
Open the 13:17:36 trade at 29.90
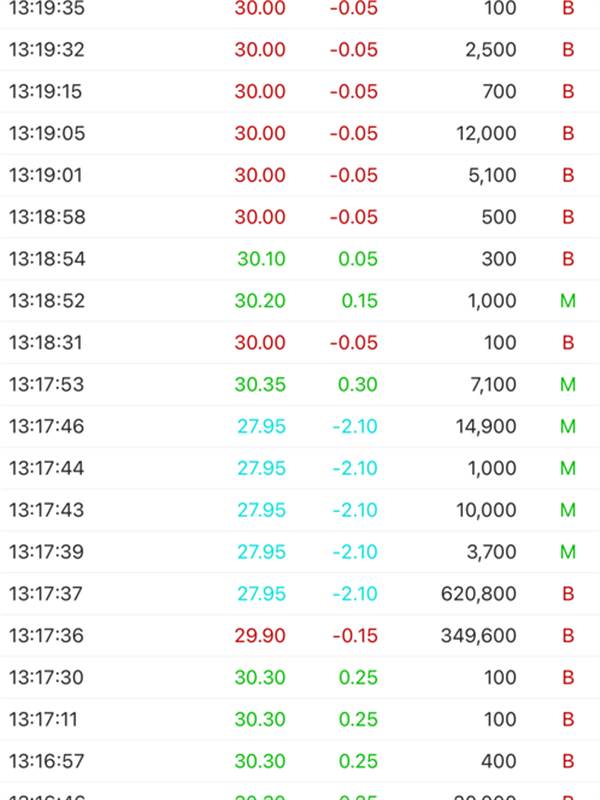(300, 635)
